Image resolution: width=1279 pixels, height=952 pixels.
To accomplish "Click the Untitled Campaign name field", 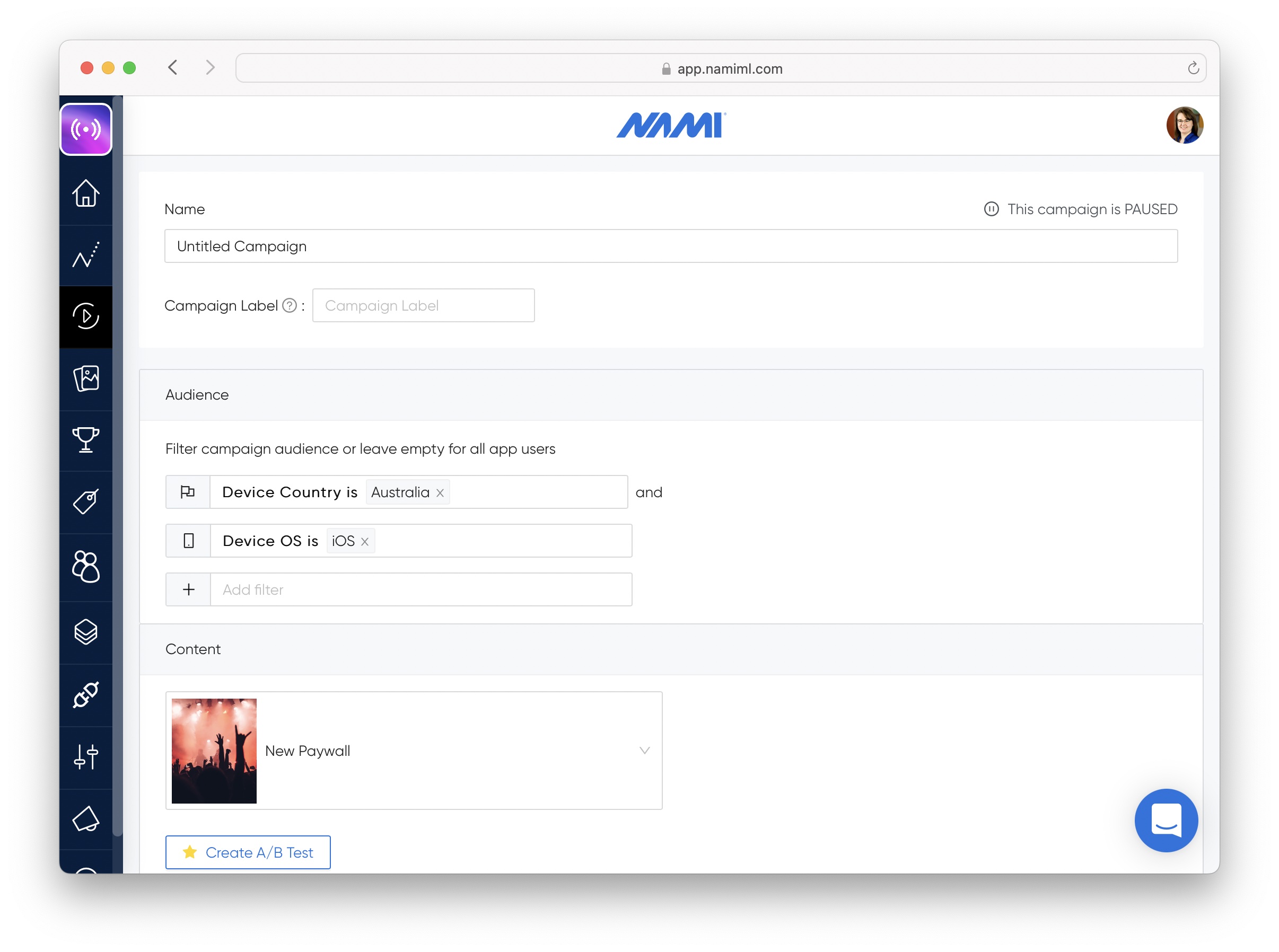I will pyautogui.click(x=670, y=246).
